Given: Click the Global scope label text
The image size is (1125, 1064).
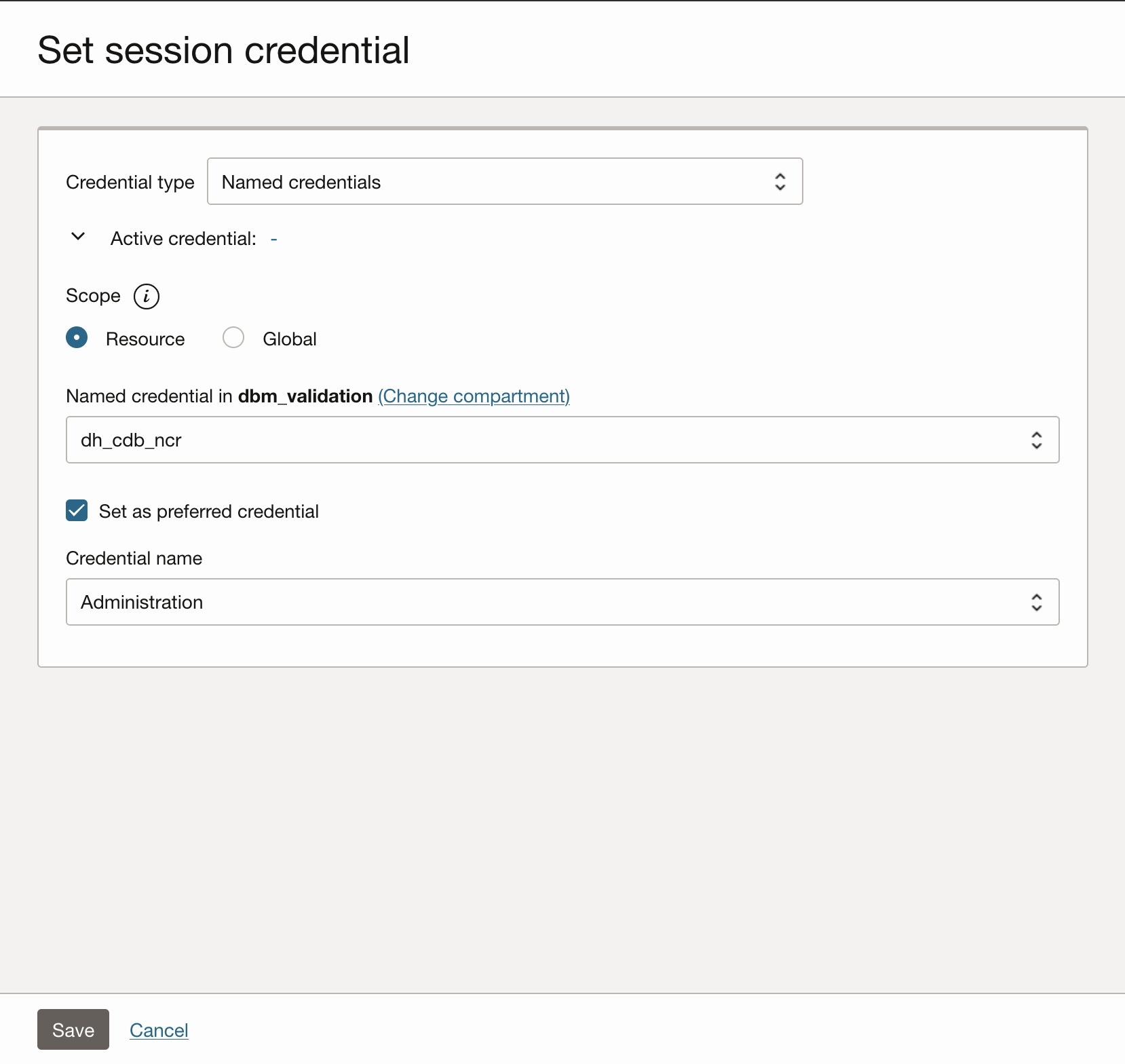Looking at the screenshot, I should click(x=290, y=339).
